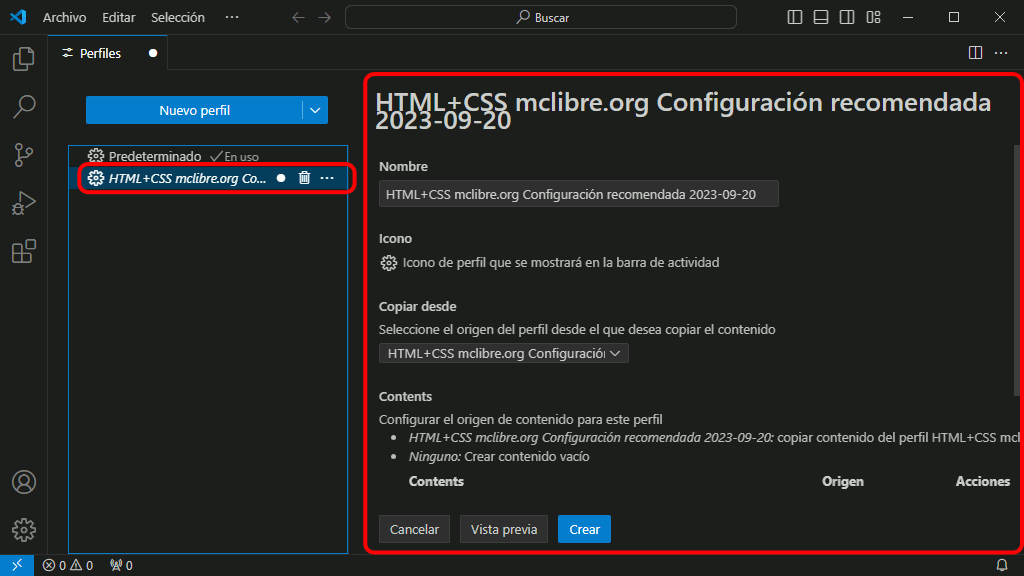Go forward with the right arrow

point(325,18)
